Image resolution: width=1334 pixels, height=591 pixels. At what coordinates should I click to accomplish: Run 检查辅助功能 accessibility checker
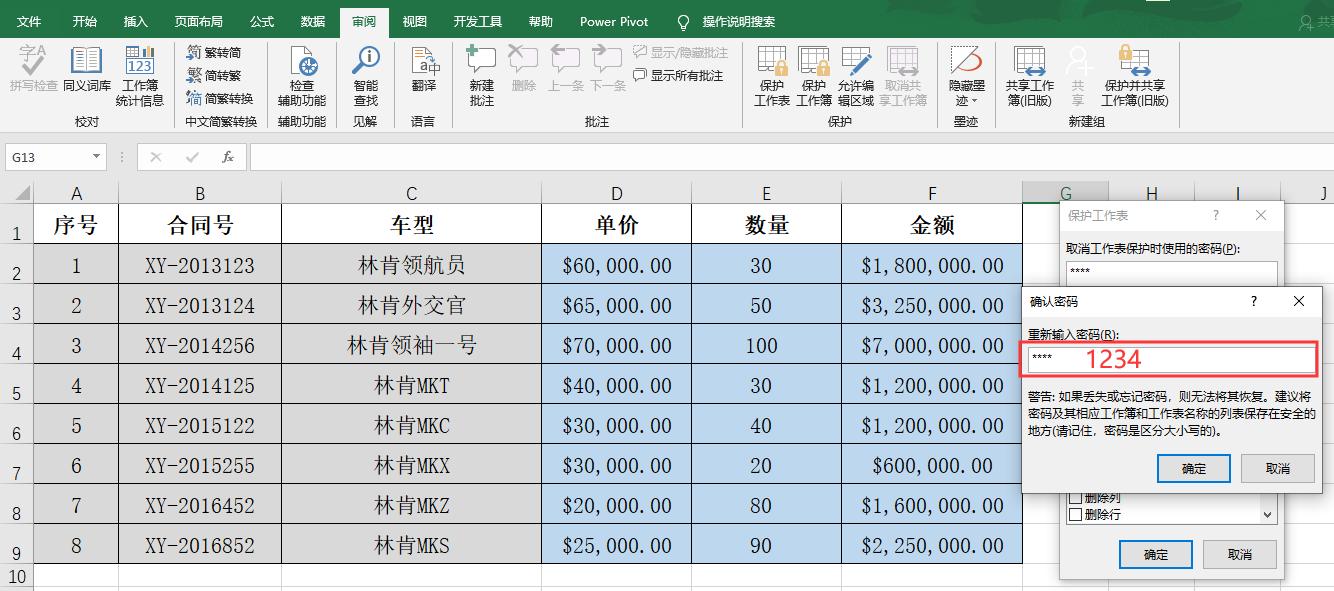[x=302, y=75]
